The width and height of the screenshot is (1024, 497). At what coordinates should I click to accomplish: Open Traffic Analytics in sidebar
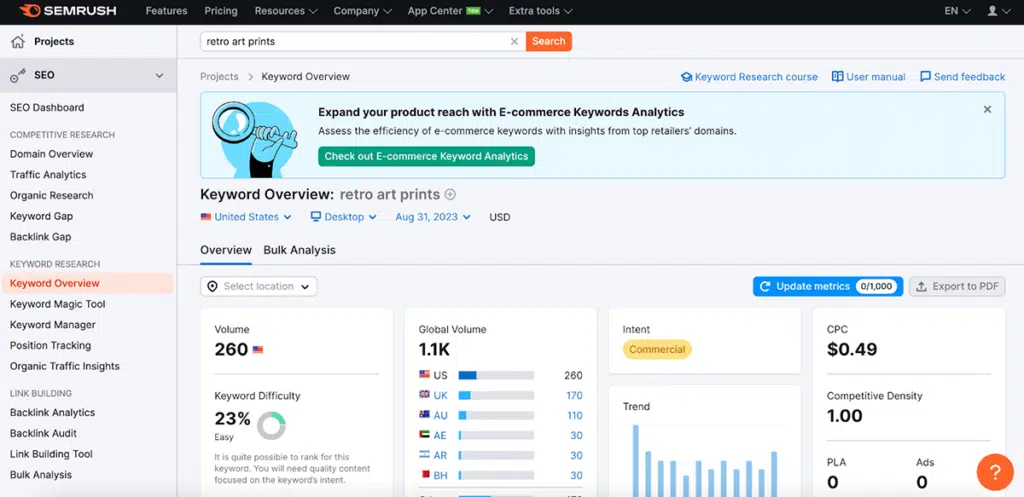pyautogui.click(x=48, y=175)
